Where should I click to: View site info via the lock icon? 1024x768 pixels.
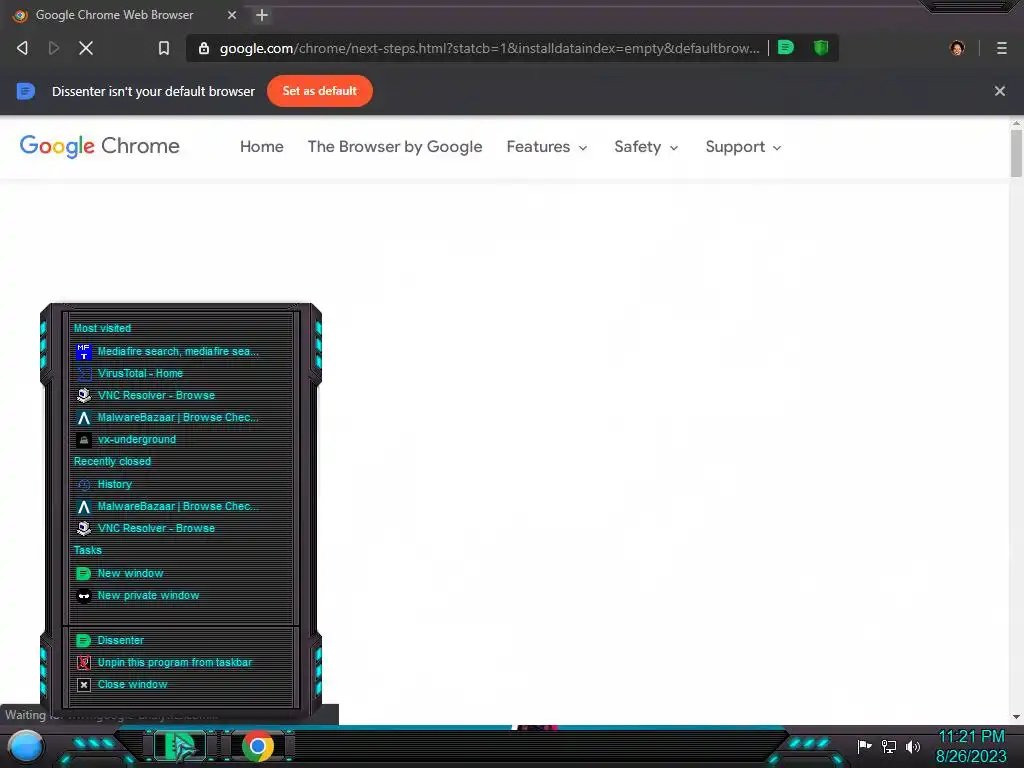click(x=204, y=48)
